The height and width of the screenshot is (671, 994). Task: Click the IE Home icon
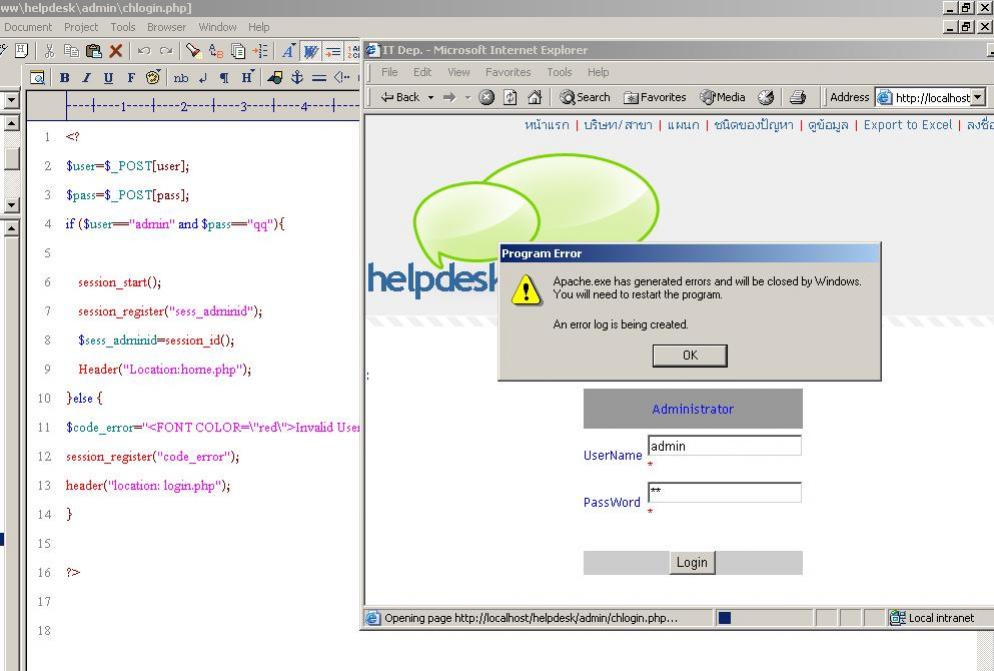pyautogui.click(x=534, y=97)
